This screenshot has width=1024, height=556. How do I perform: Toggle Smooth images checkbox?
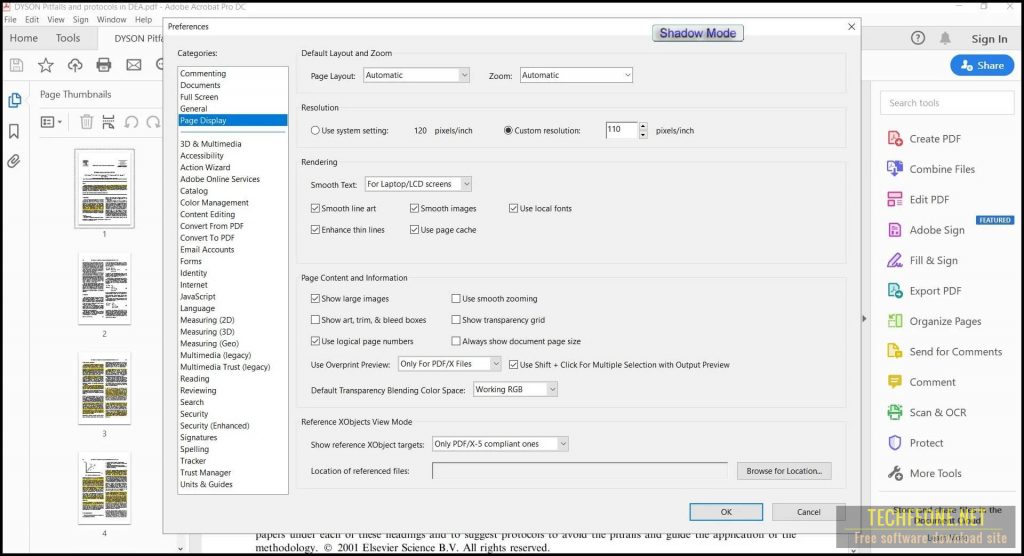point(414,208)
